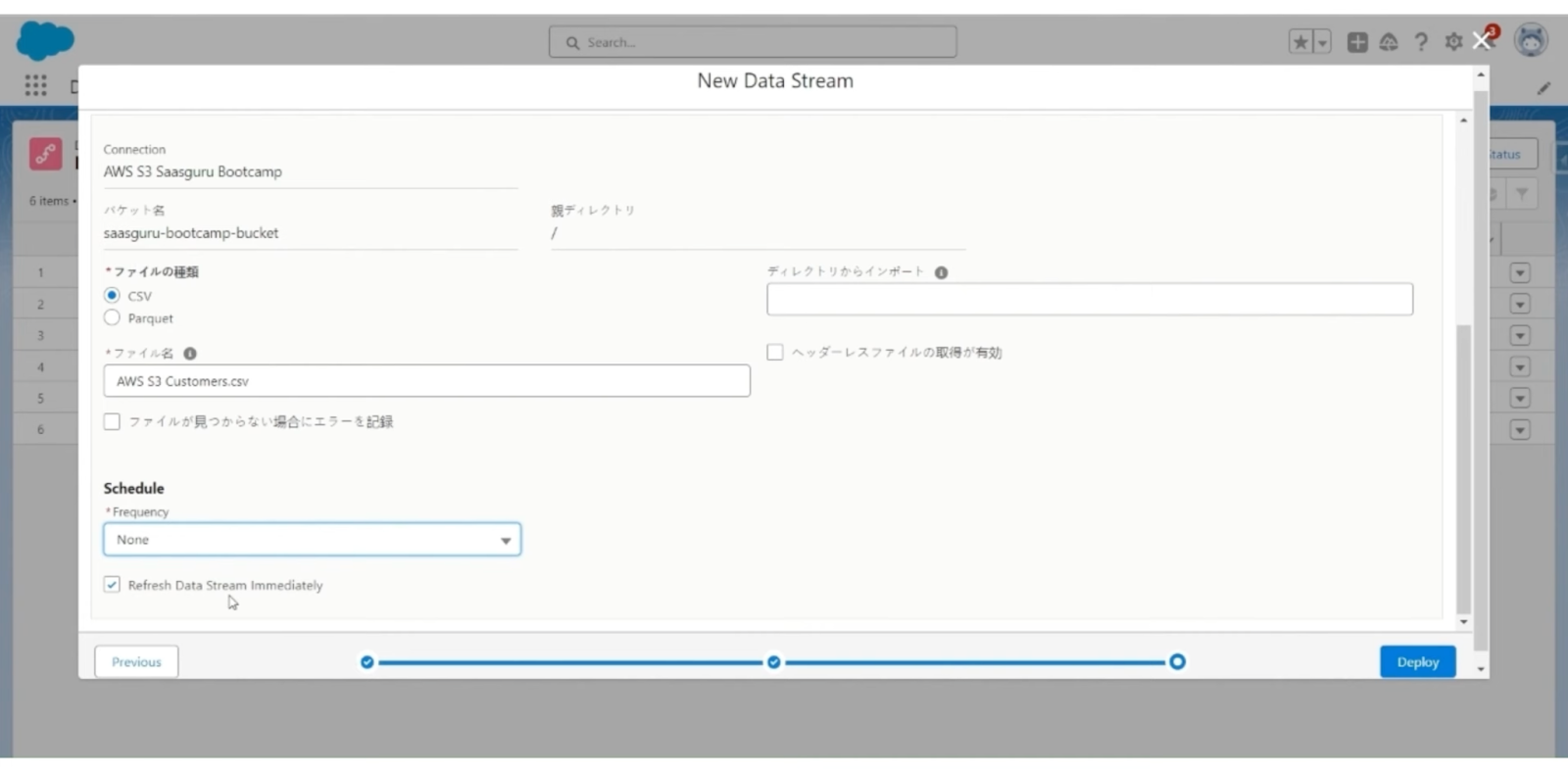Click the Salesforce cloud logo
Viewport: 1568px width, 770px height.
(45, 41)
